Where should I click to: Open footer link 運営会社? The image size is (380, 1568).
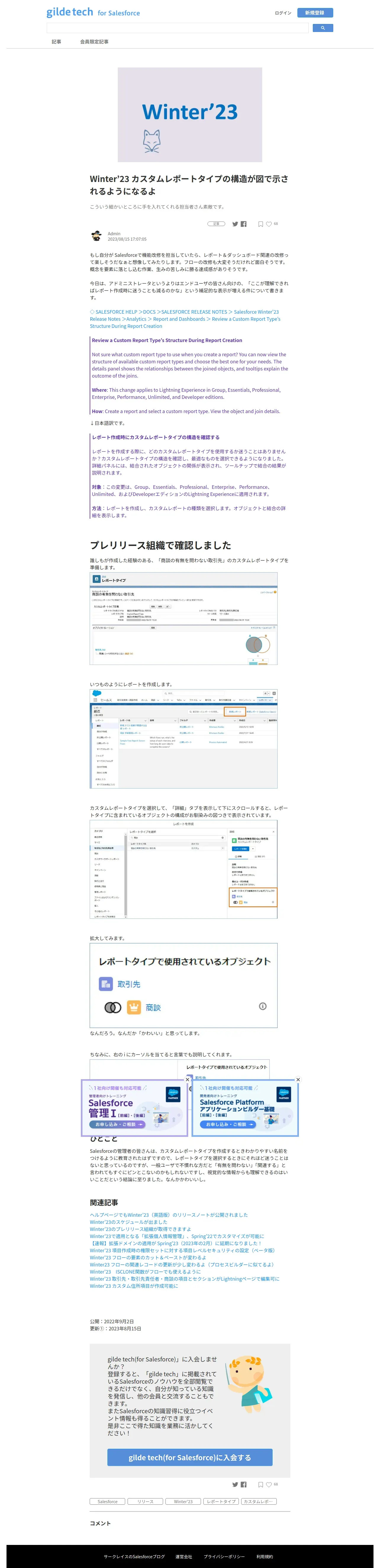coord(184,1556)
